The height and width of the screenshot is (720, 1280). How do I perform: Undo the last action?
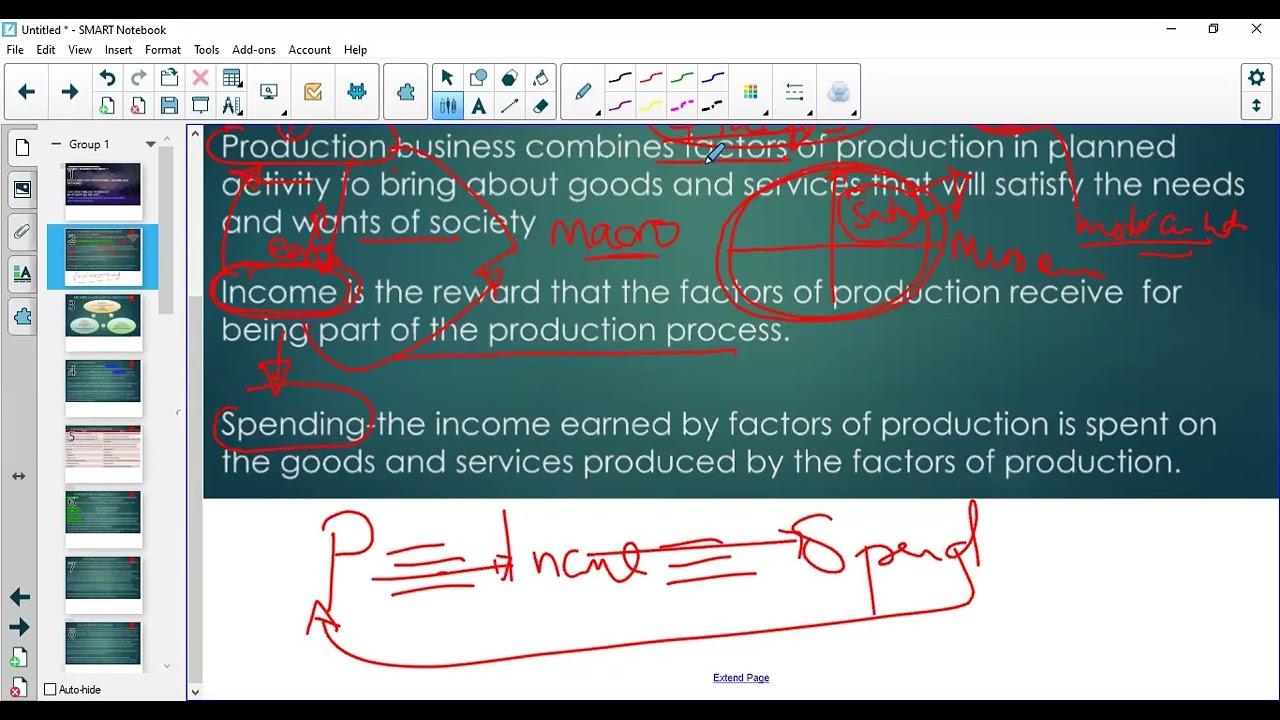pos(107,78)
